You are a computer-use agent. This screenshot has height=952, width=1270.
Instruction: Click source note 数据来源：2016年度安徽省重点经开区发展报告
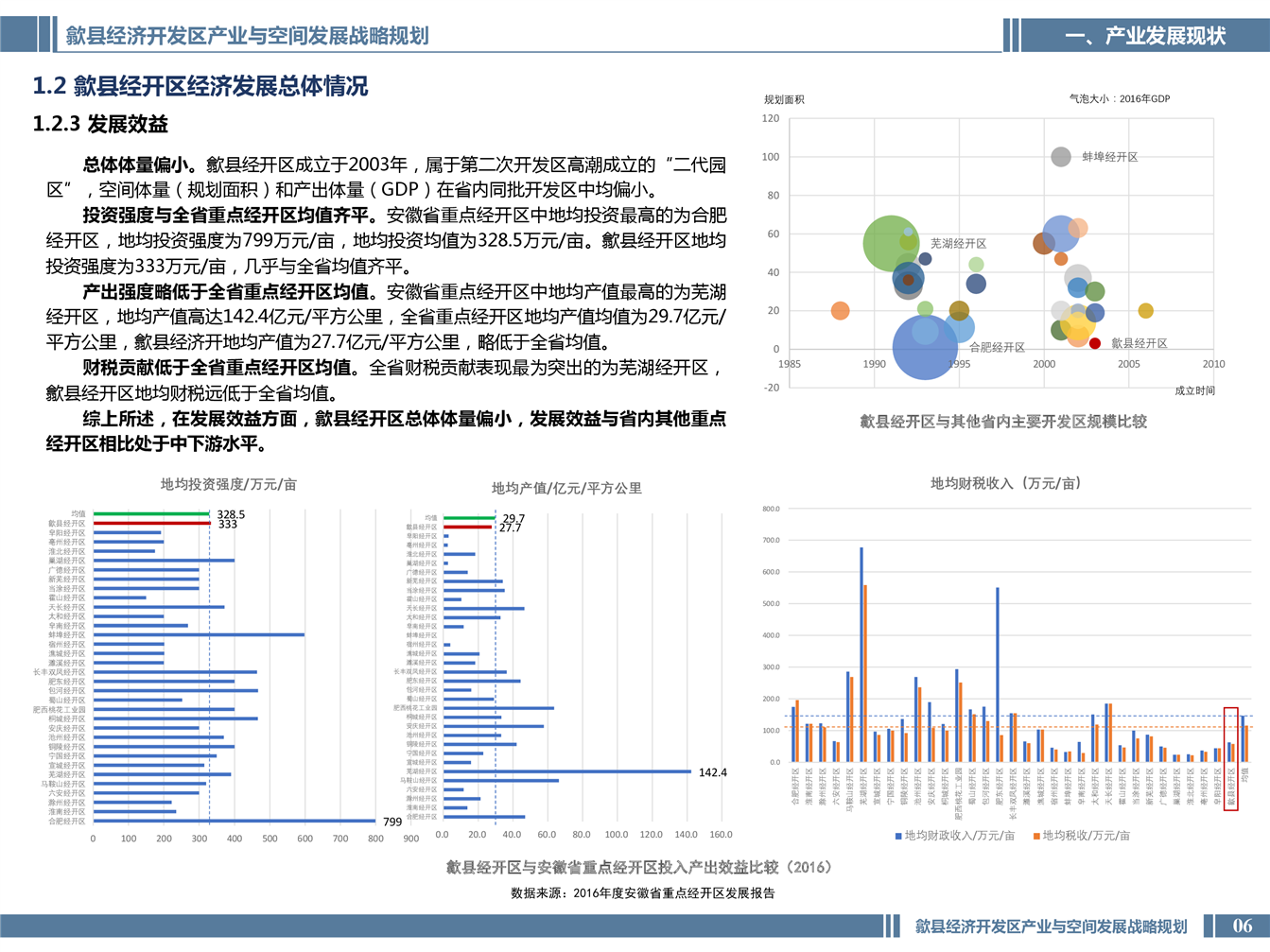(x=643, y=892)
